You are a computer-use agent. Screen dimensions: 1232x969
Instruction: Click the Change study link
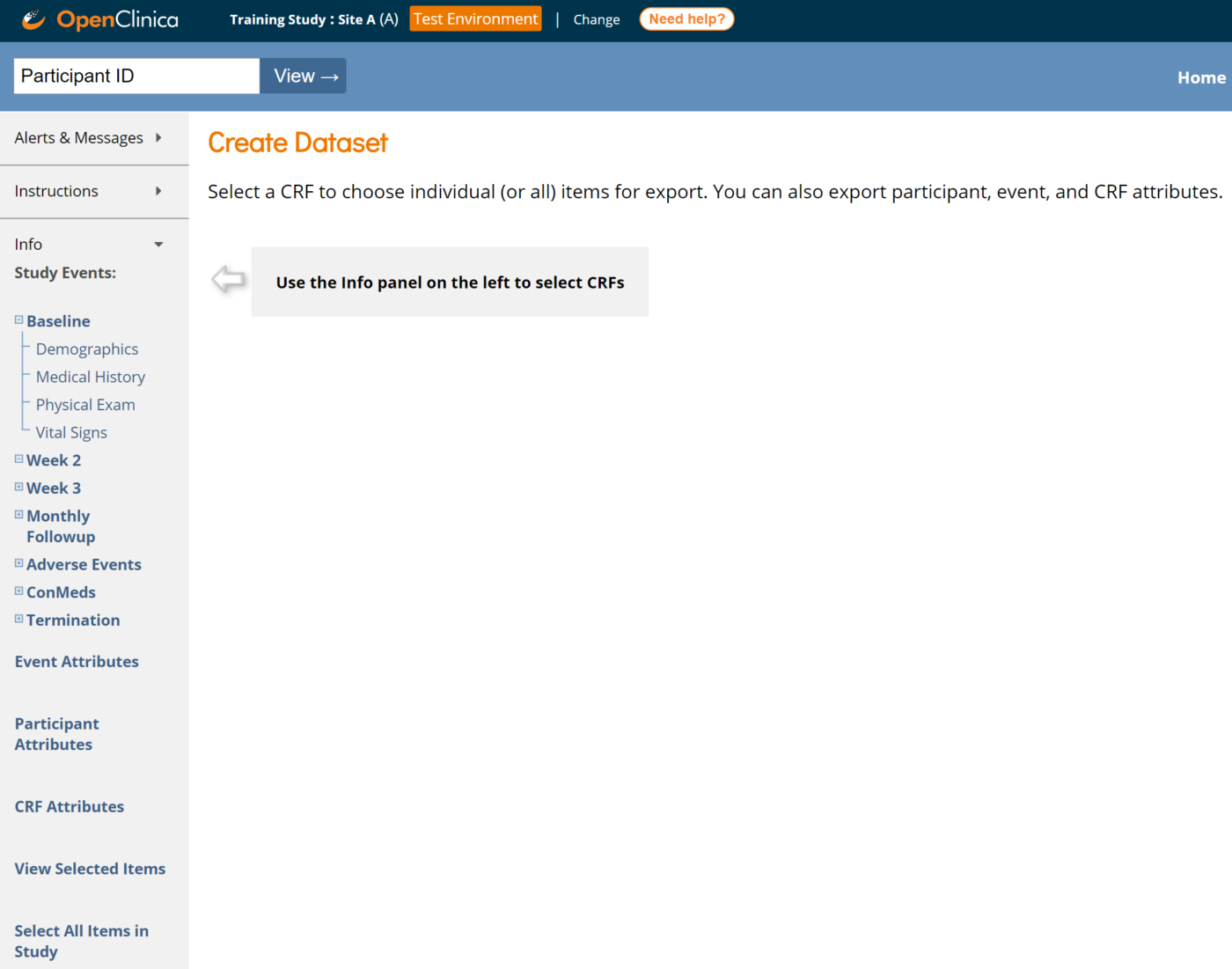pos(596,19)
